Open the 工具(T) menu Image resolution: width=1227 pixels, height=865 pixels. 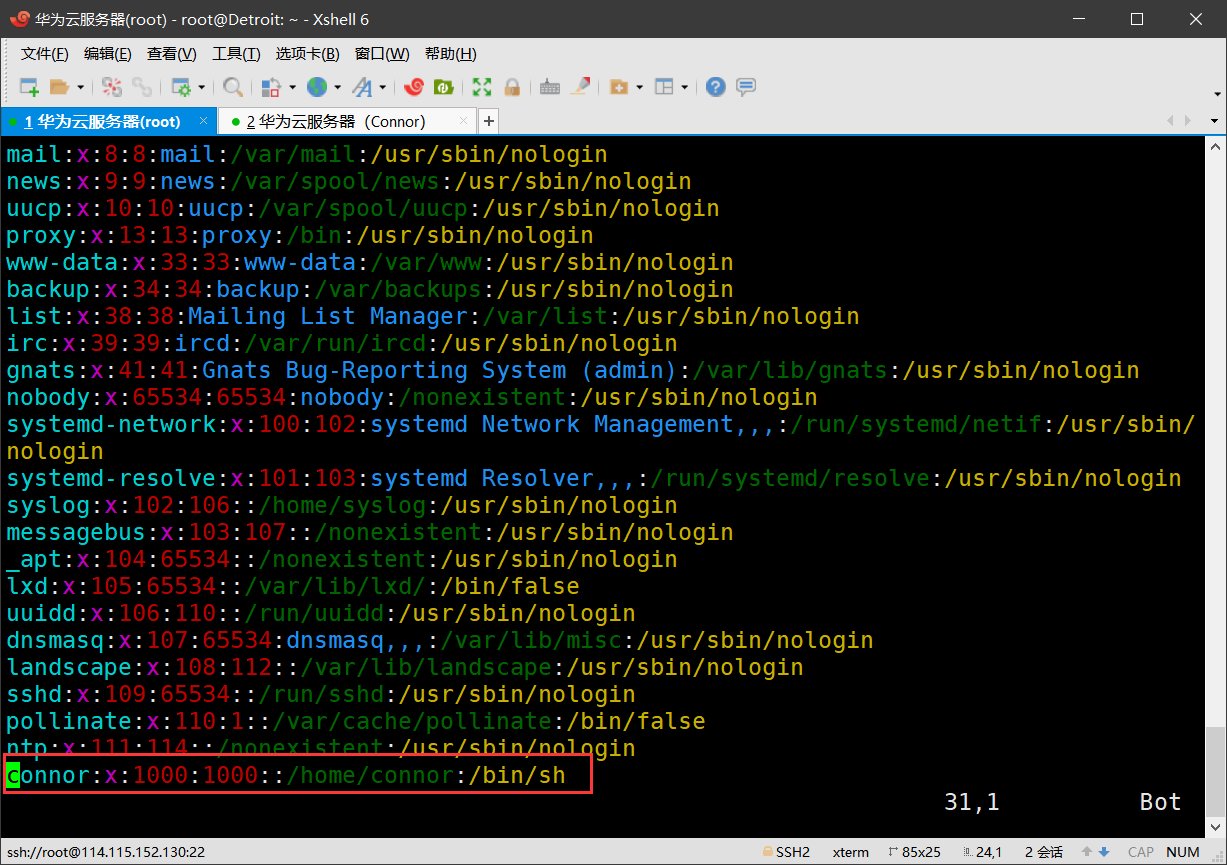click(236, 54)
